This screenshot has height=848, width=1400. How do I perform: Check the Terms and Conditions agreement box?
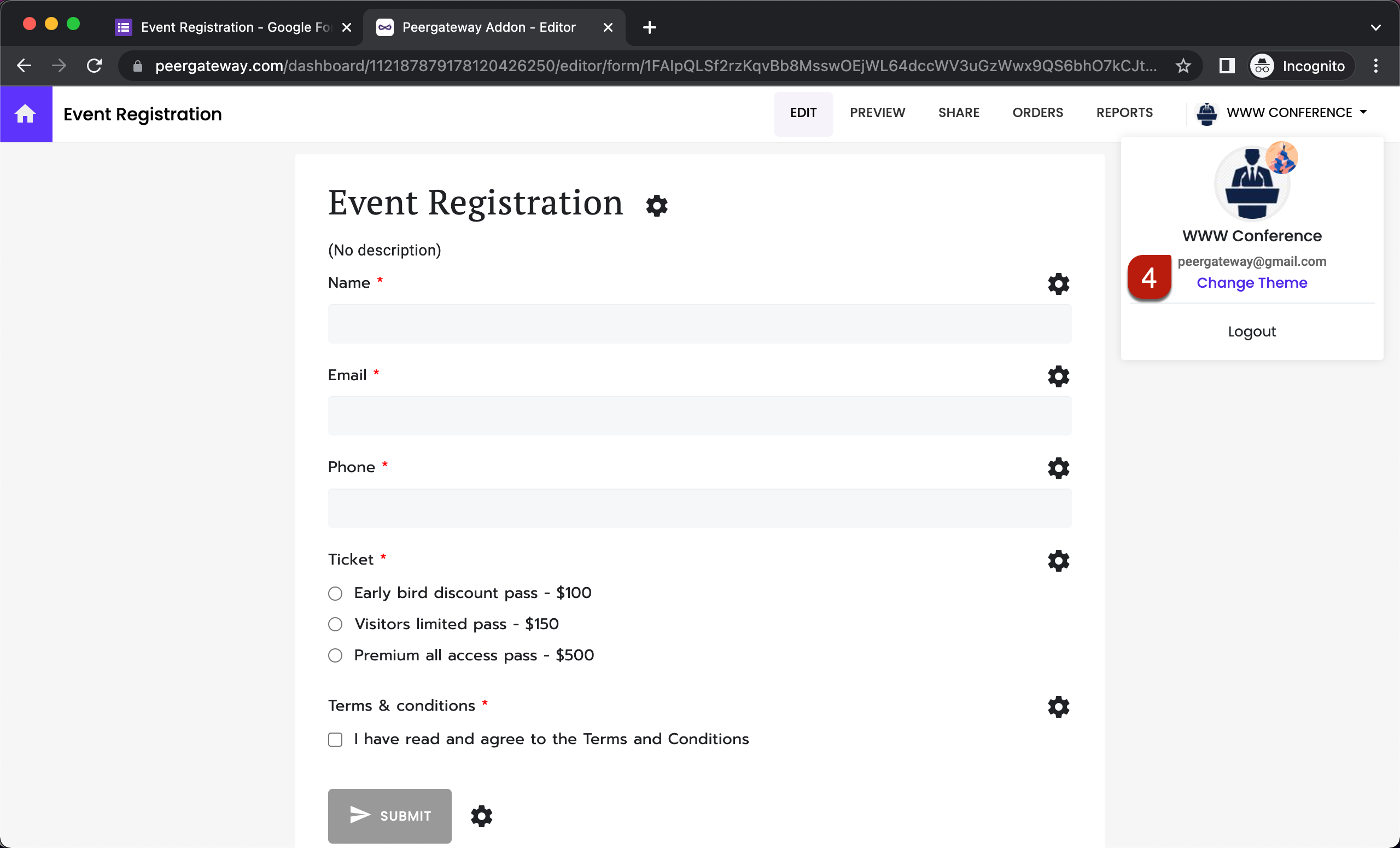[335, 740]
